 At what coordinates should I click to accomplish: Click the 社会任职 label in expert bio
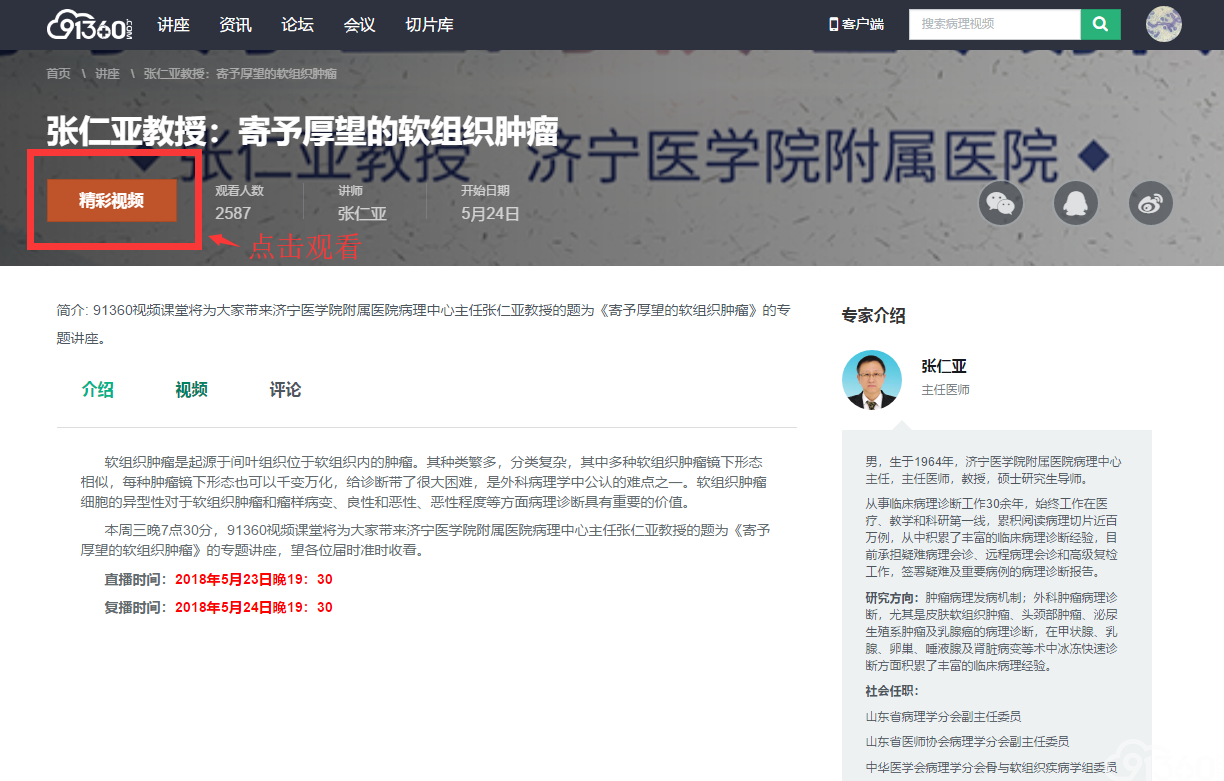pyautogui.click(x=892, y=691)
